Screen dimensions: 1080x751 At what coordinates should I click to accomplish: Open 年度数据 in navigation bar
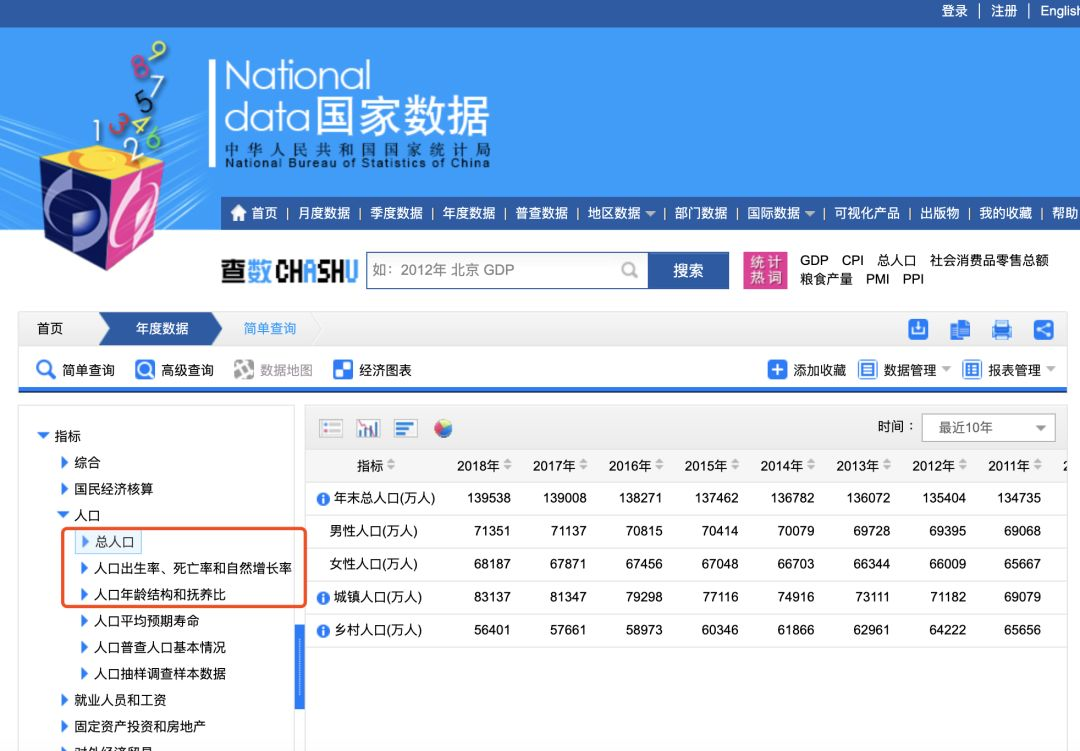[468, 214]
